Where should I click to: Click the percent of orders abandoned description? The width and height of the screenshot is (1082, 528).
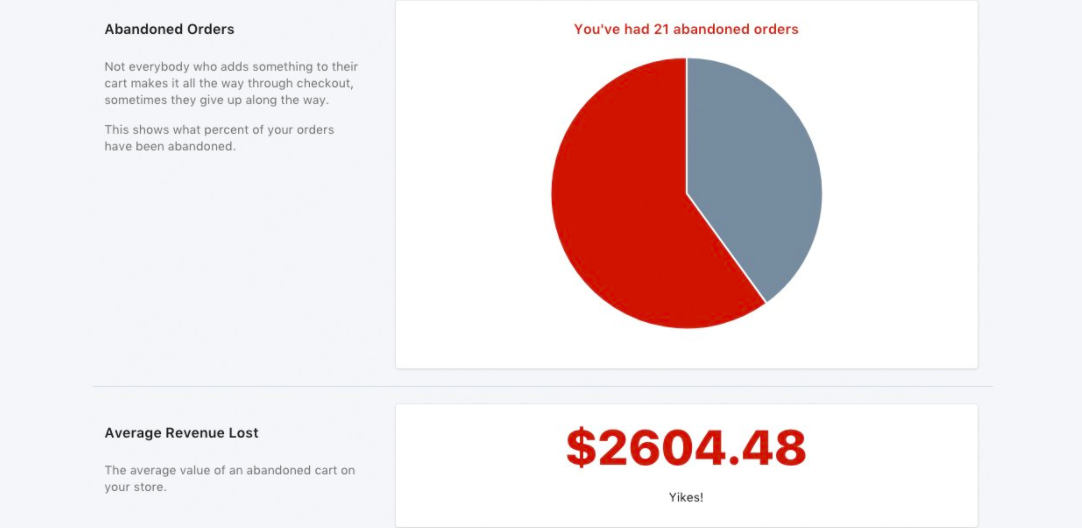tap(219, 138)
